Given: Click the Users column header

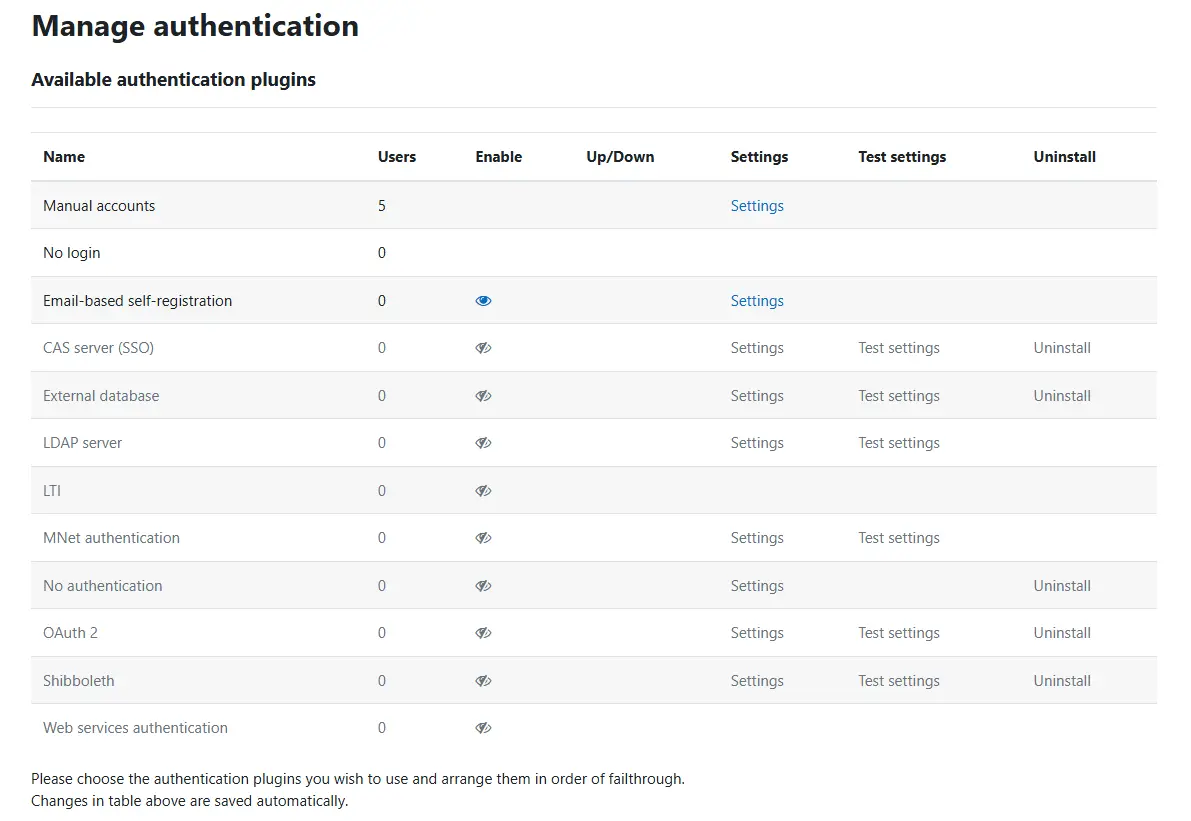Looking at the screenshot, I should pos(396,156).
